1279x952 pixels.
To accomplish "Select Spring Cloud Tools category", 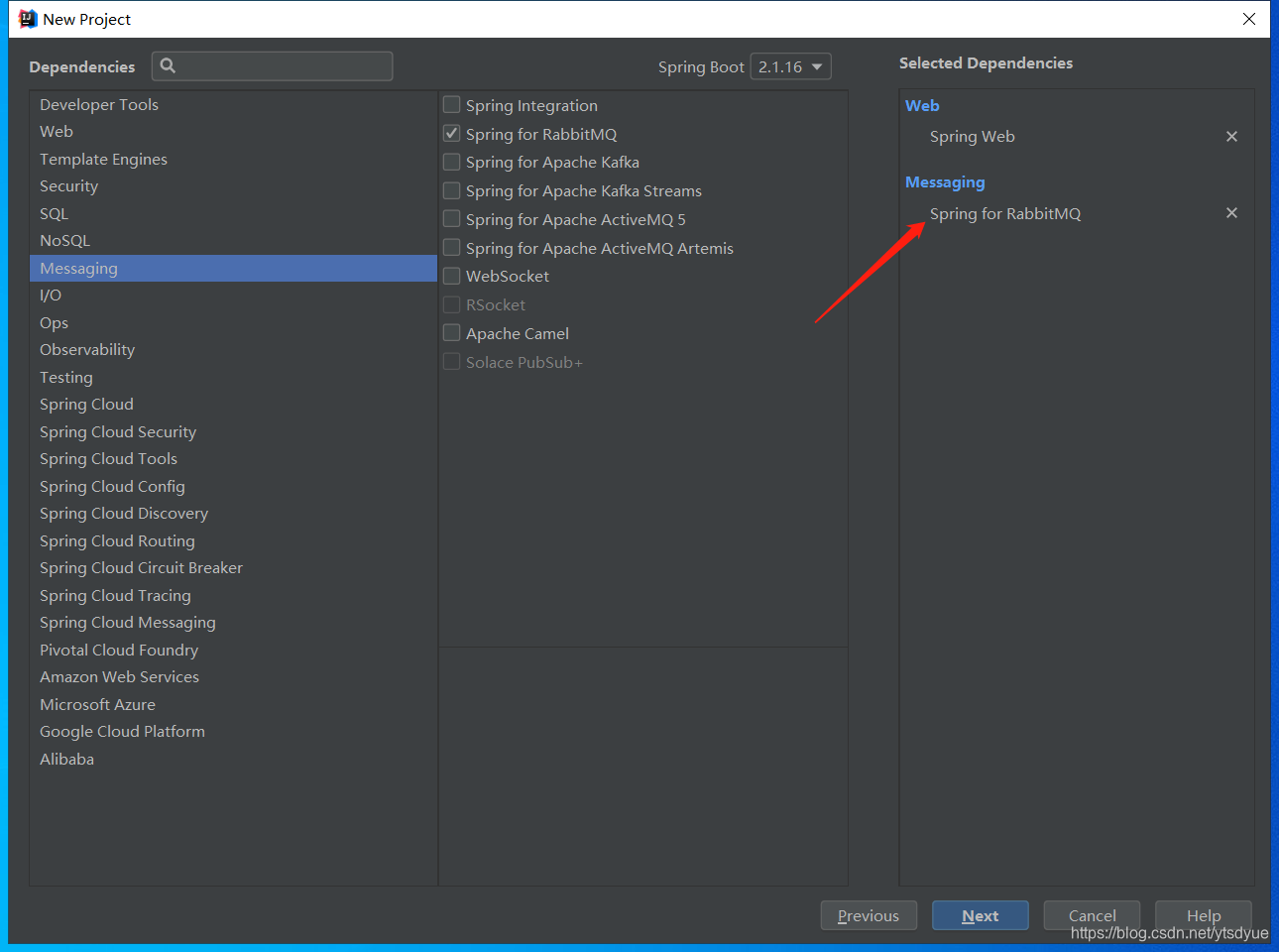I will 233,459.
